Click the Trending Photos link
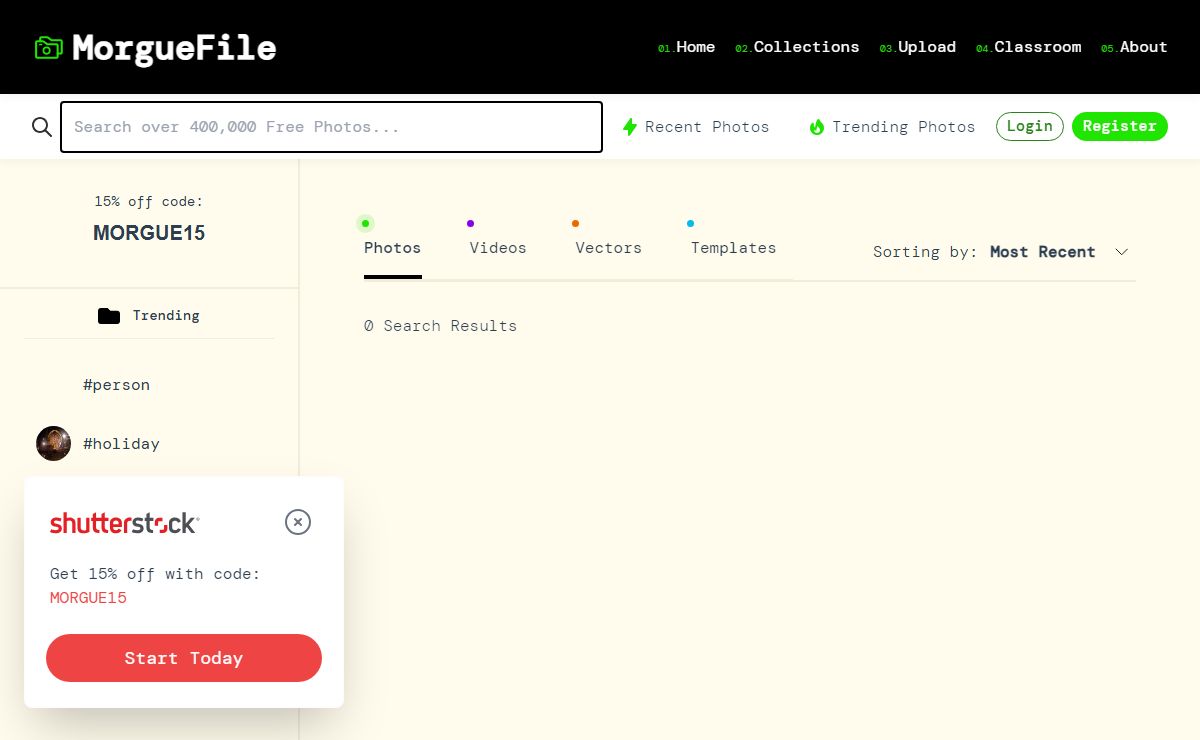 click(903, 127)
